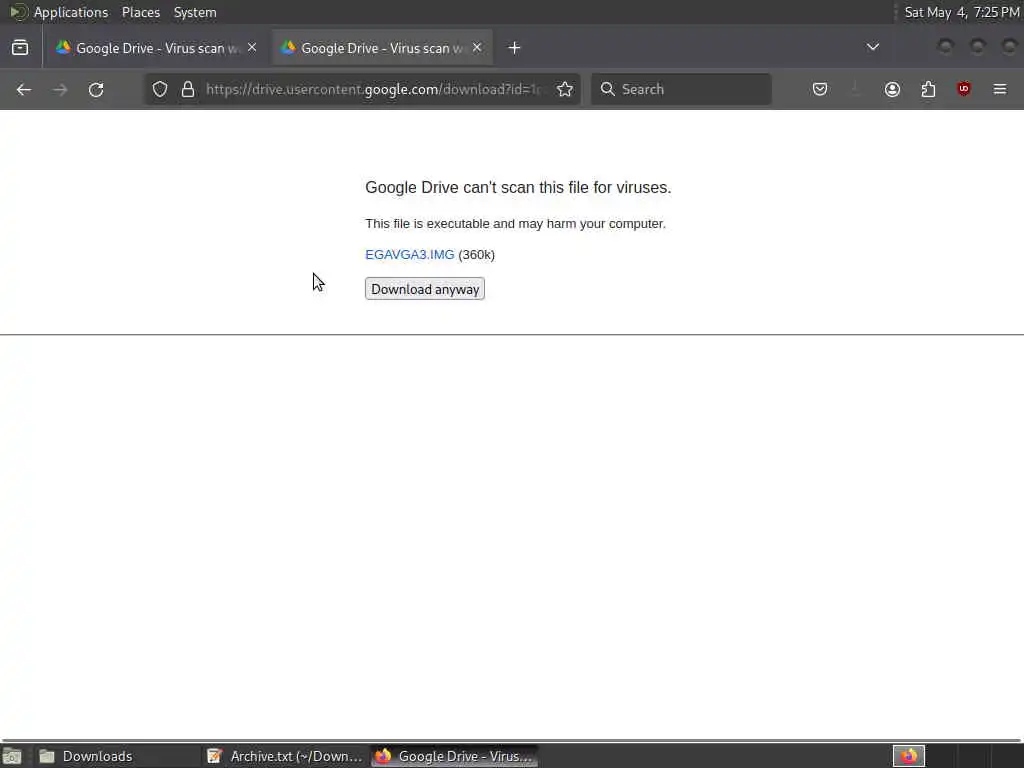Bookmark this page with star icon
The width and height of the screenshot is (1024, 768).
click(x=565, y=89)
